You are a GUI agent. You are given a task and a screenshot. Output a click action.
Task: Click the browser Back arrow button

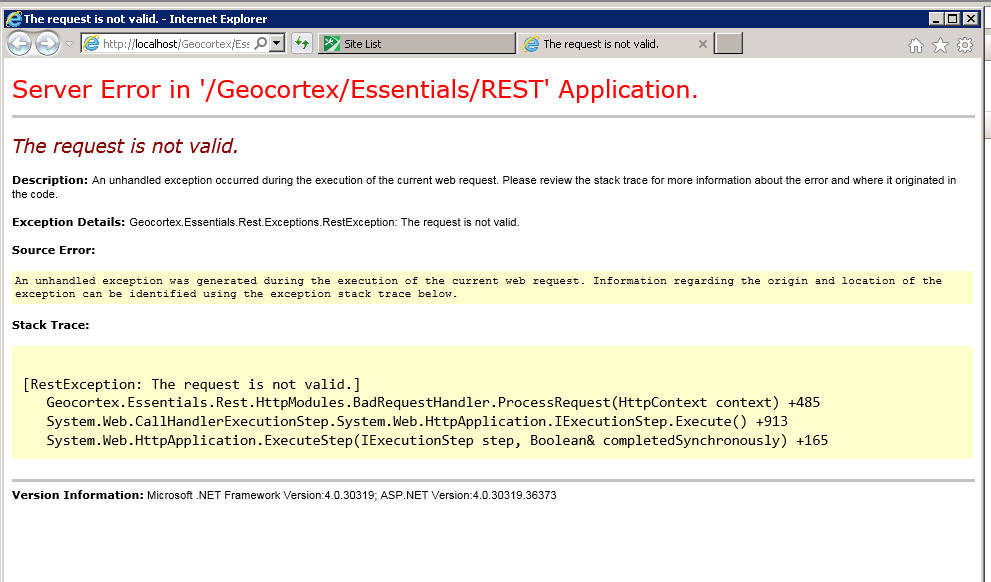(x=20, y=44)
